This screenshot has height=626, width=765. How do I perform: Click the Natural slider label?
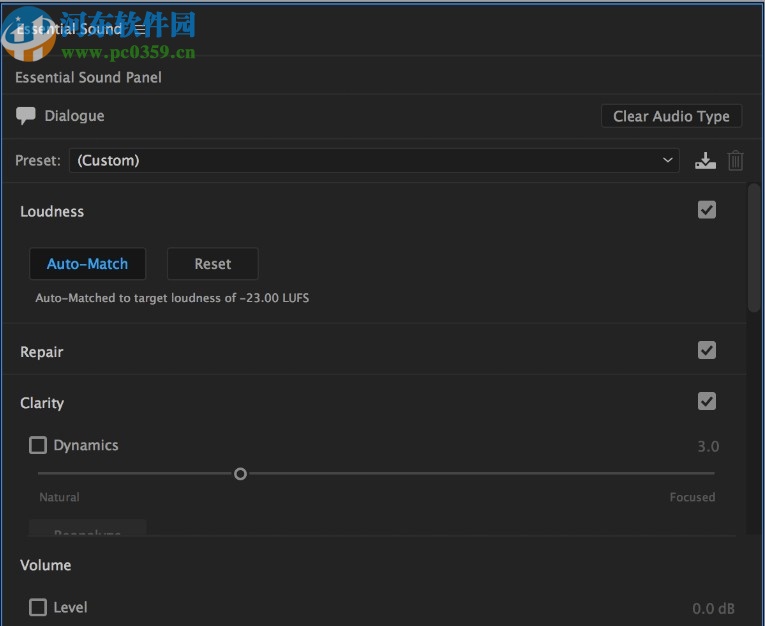pos(59,497)
